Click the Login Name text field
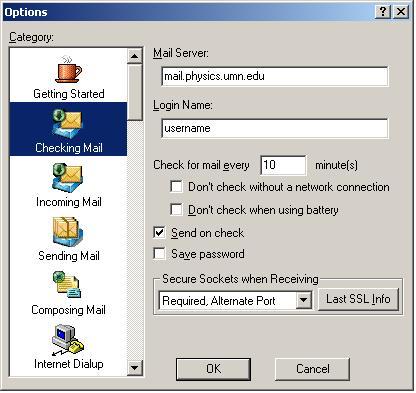Viewport: 416px width, 393px height. [275, 128]
